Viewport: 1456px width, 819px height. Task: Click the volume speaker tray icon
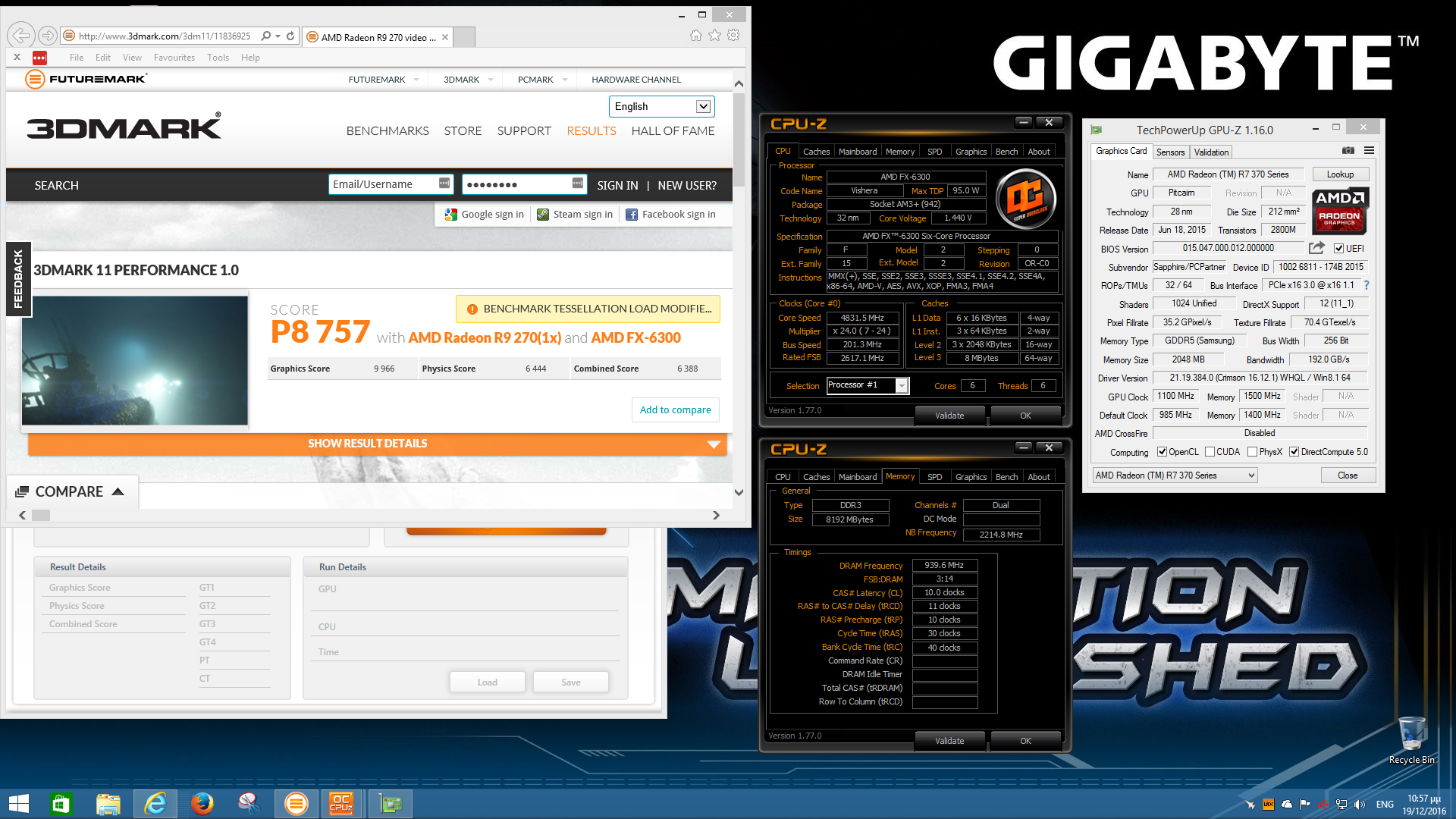click(x=1360, y=805)
